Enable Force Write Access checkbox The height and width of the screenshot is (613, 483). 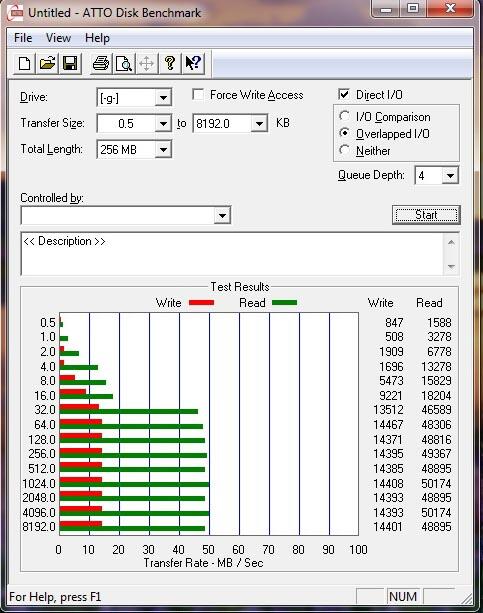198,95
